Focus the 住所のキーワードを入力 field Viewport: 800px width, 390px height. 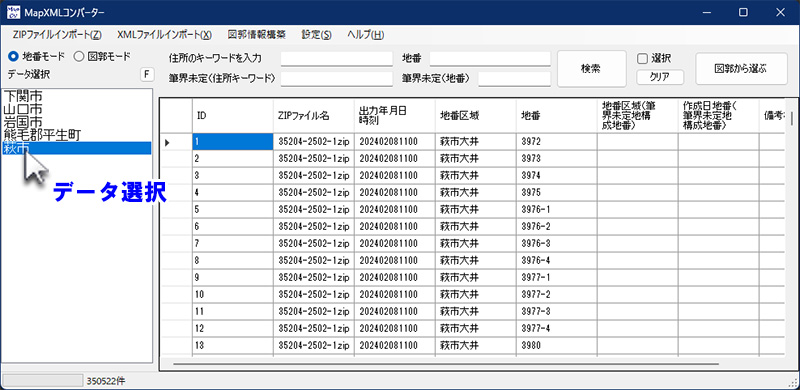337,58
